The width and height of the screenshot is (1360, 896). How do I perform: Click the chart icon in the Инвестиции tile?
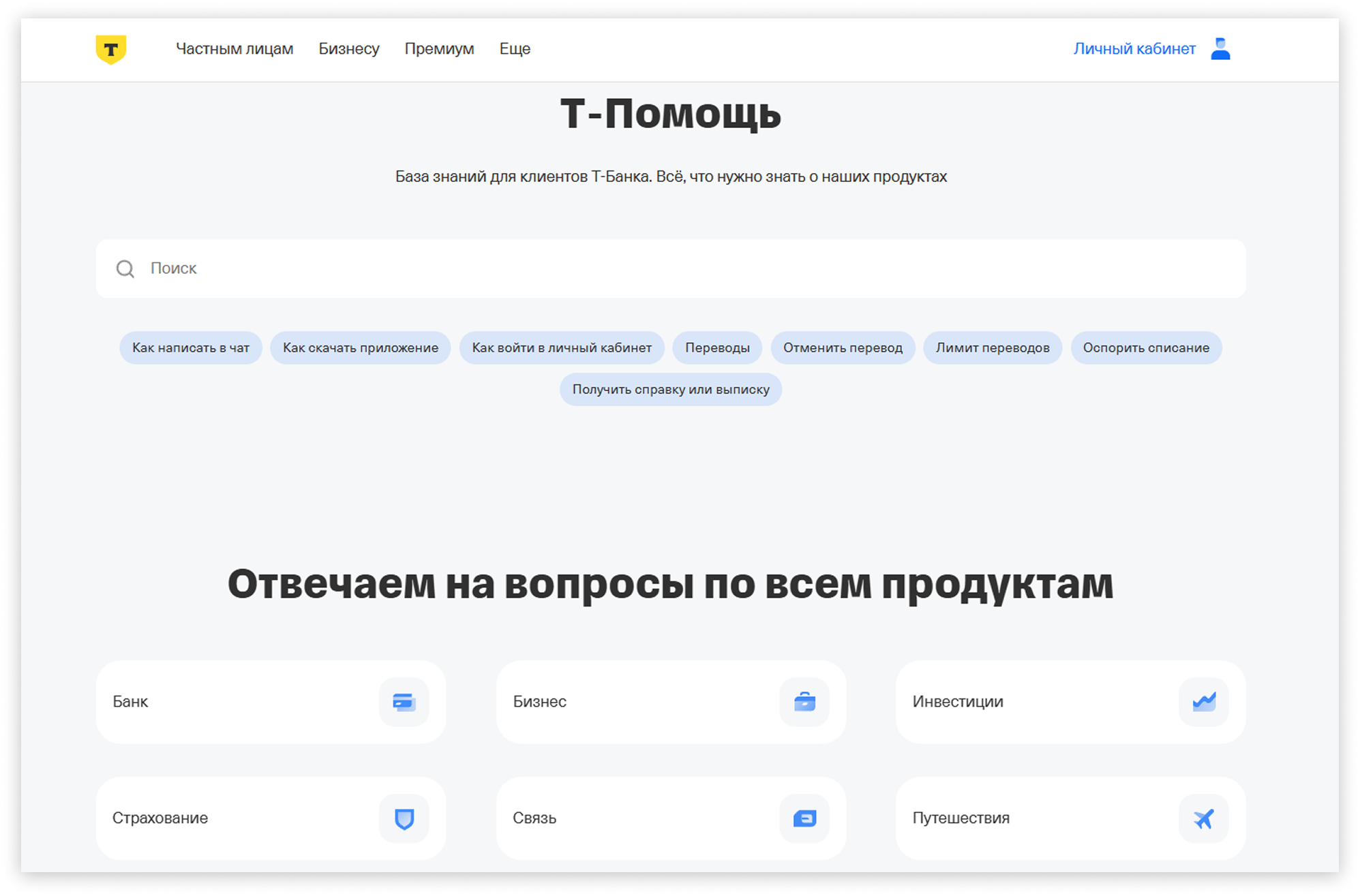[1204, 702]
